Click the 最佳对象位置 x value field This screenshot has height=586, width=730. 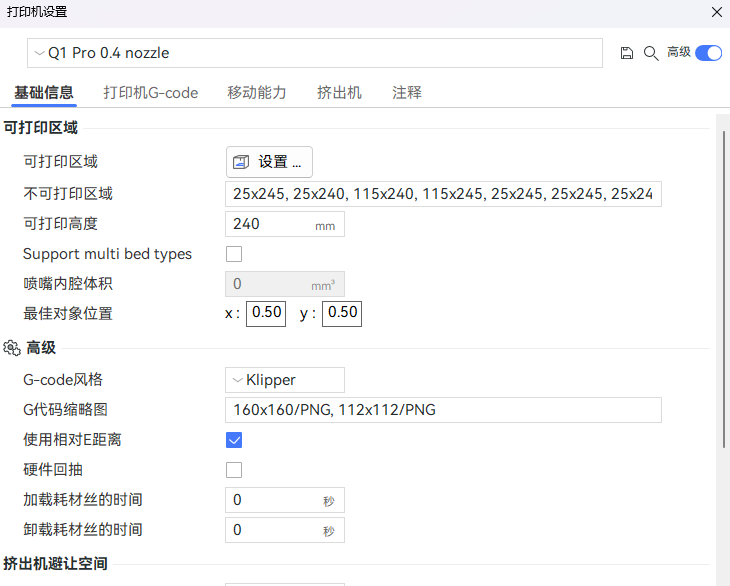(x=266, y=313)
